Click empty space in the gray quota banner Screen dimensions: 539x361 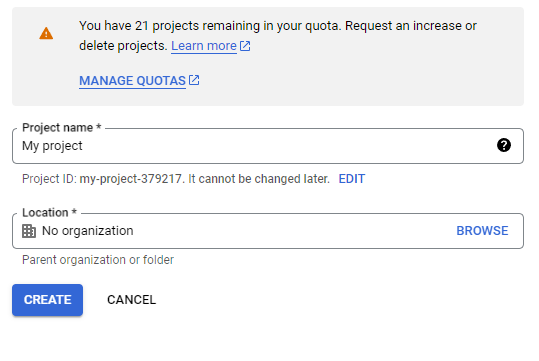[x=361, y=79]
